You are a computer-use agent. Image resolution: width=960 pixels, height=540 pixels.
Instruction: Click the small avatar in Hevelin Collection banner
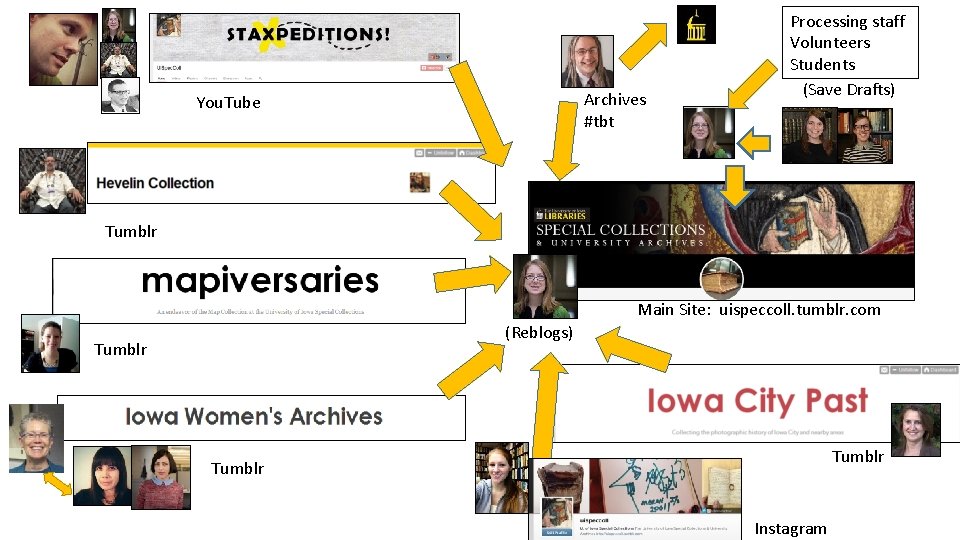[x=419, y=182]
